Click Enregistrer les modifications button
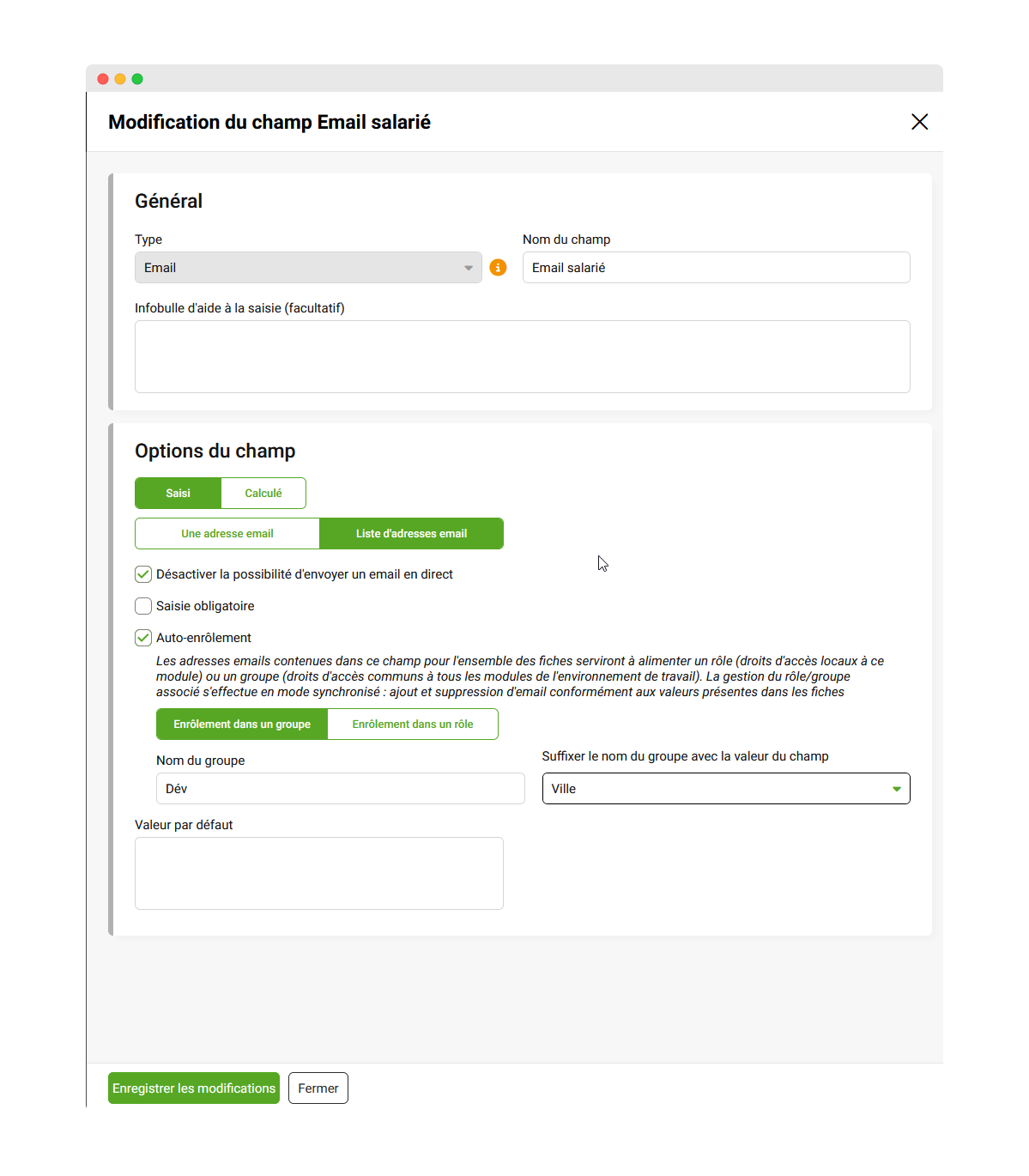The height and width of the screenshot is (1176, 1029). [x=194, y=1088]
